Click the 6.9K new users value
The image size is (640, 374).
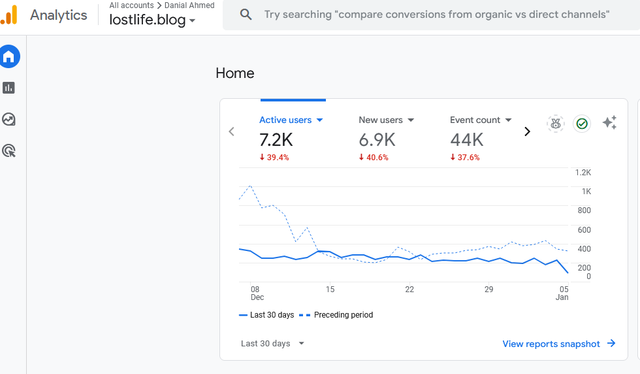(377, 140)
